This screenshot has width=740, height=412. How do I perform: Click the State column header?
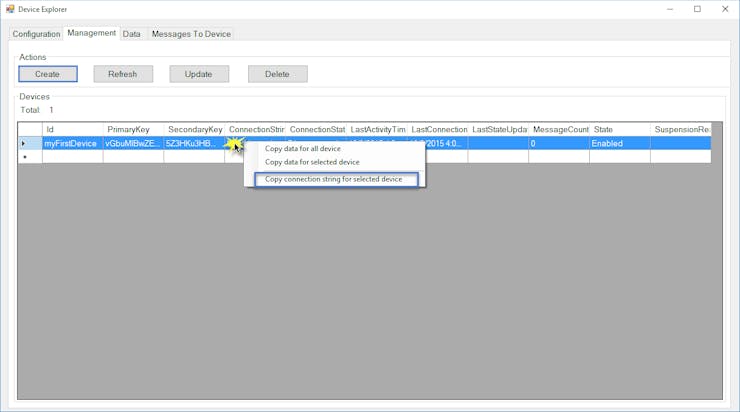coord(621,129)
